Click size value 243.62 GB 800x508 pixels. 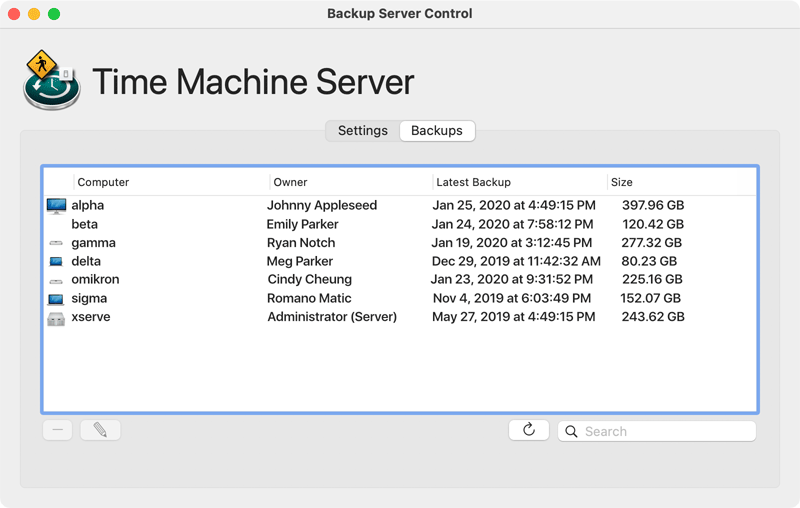click(653, 317)
